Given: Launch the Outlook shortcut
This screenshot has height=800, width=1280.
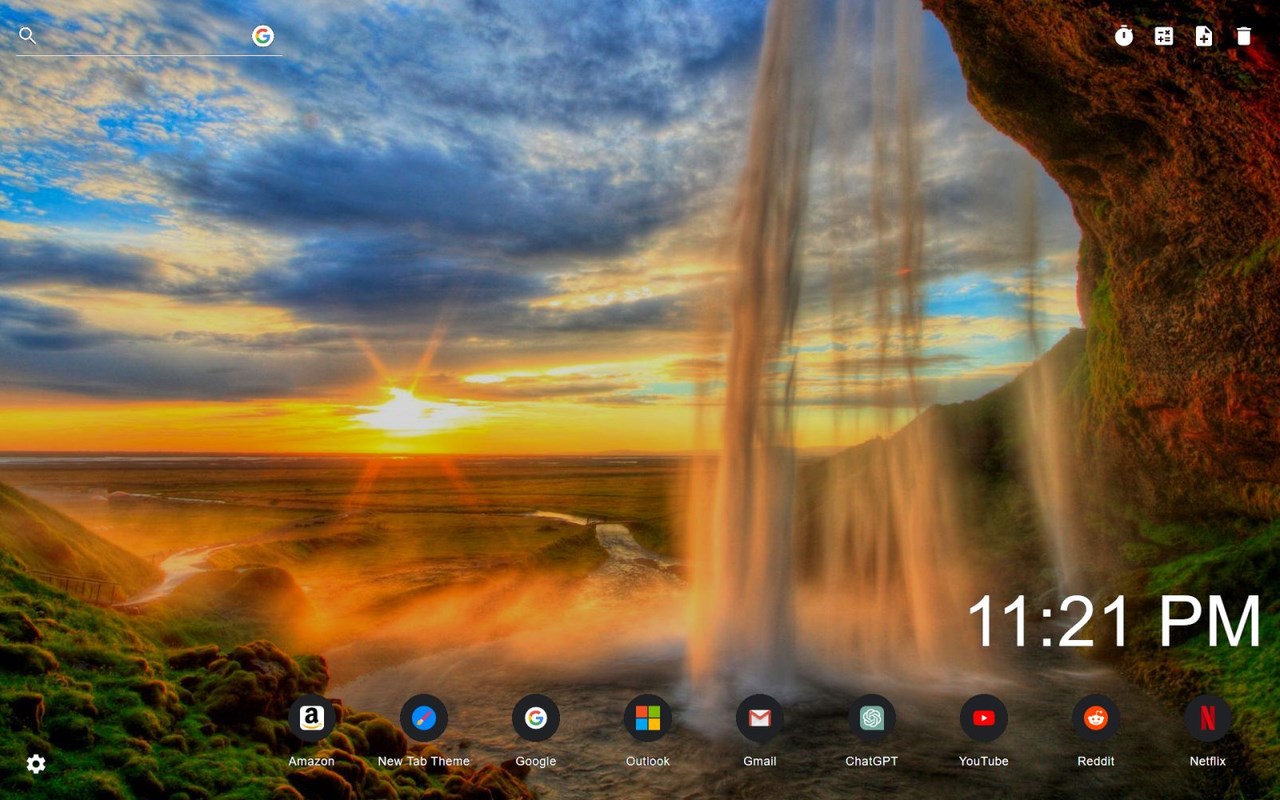Looking at the screenshot, I should pyautogui.click(x=648, y=718).
